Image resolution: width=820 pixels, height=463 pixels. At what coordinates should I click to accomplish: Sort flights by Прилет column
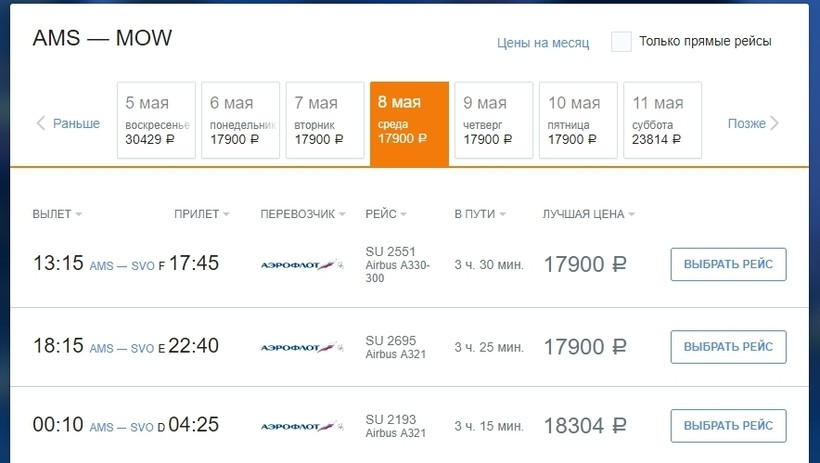(201, 214)
